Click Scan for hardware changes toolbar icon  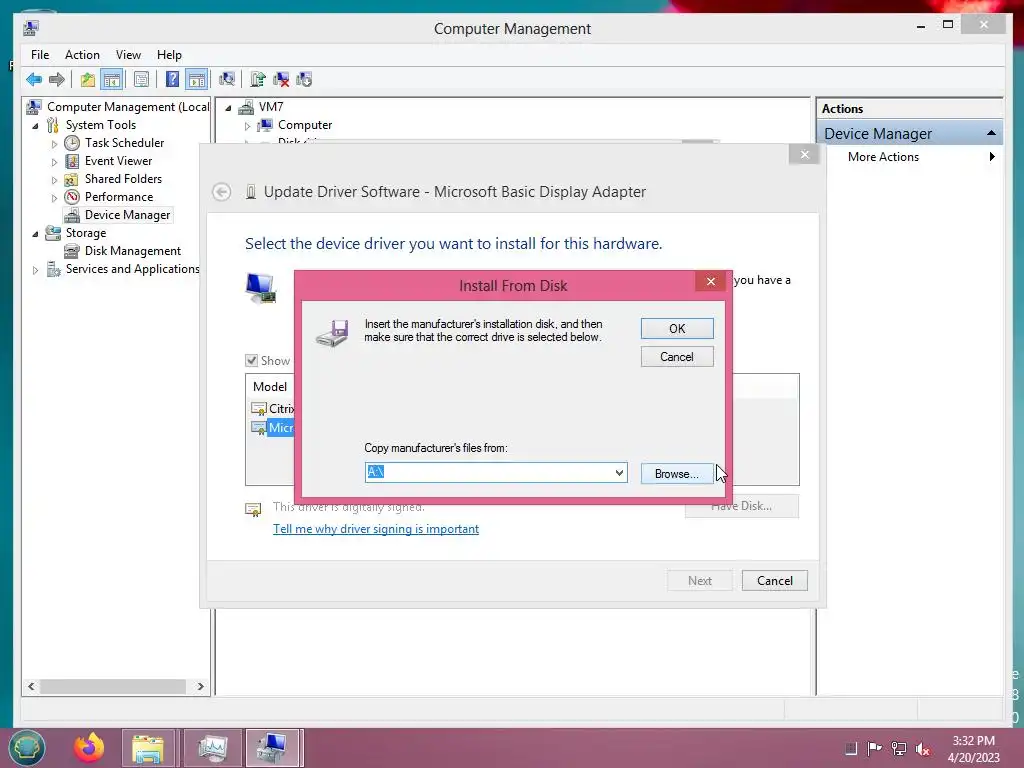click(227, 80)
